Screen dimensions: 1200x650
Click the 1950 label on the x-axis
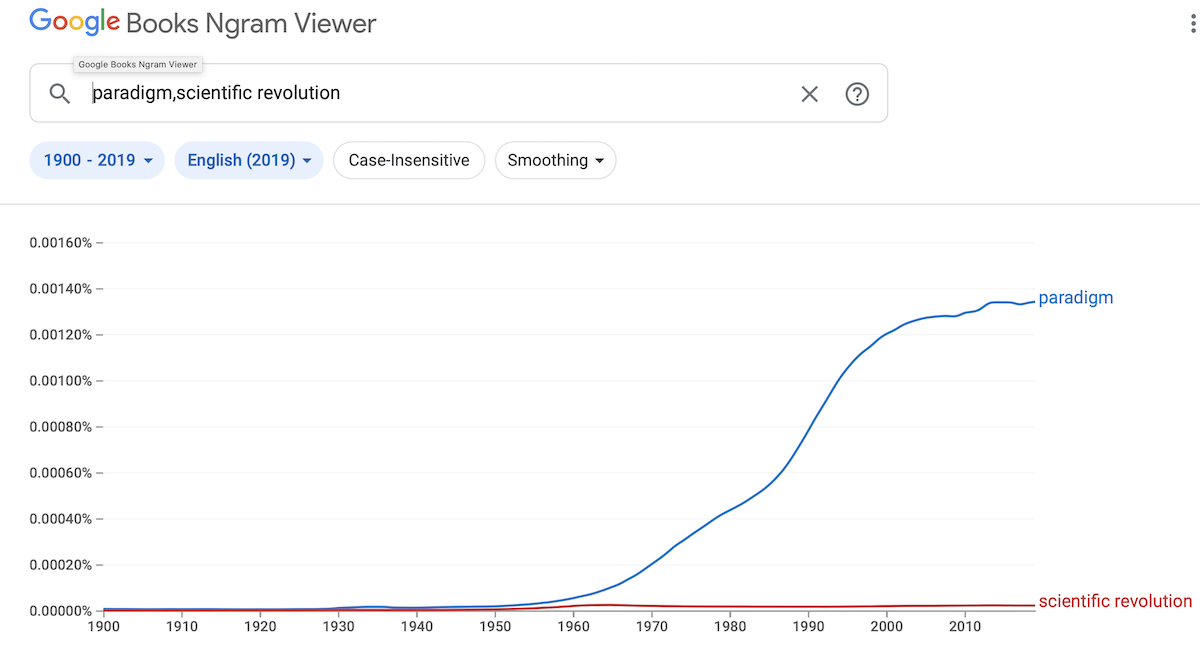pyautogui.click(x=494, y=627)
